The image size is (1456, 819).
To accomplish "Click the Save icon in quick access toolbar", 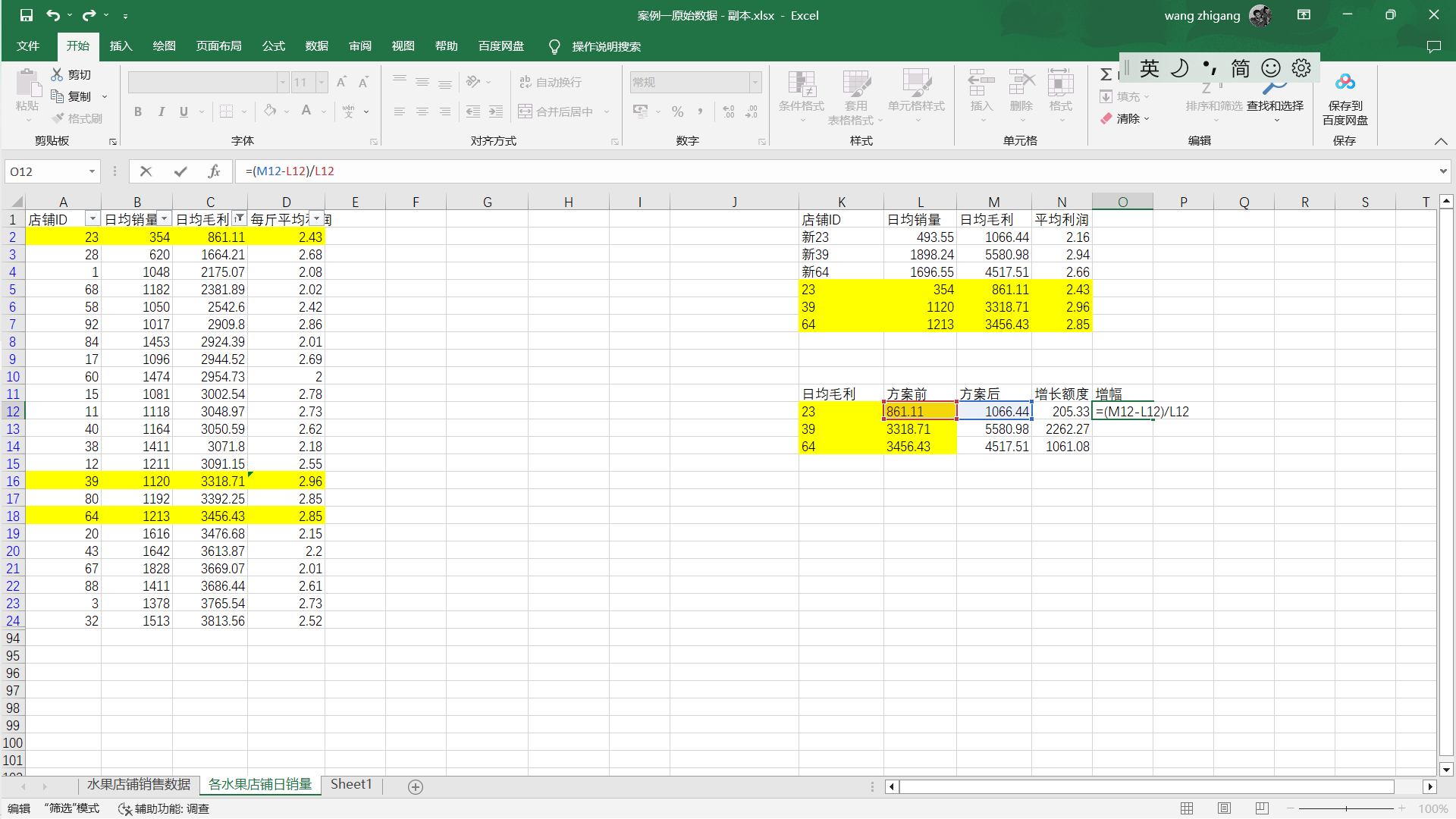I will (x=27, y=15).
